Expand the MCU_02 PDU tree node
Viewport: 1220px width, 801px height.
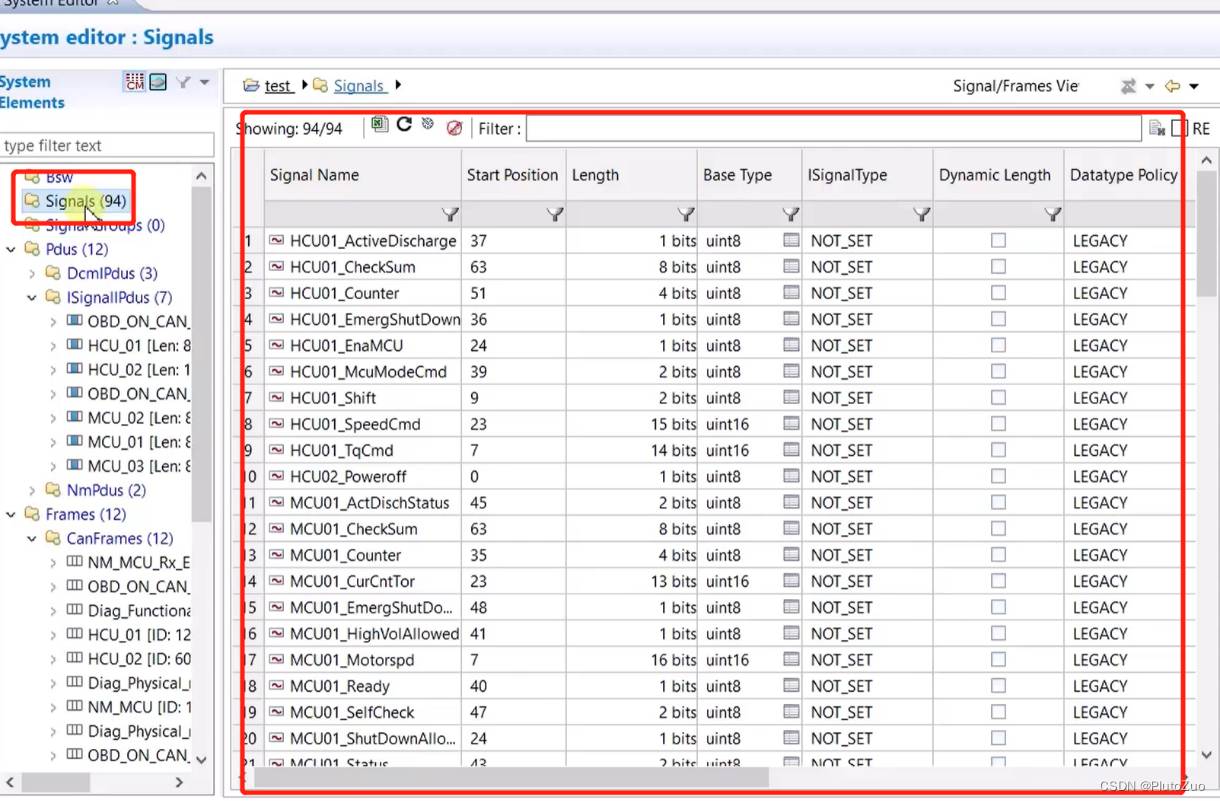(53, 418)
